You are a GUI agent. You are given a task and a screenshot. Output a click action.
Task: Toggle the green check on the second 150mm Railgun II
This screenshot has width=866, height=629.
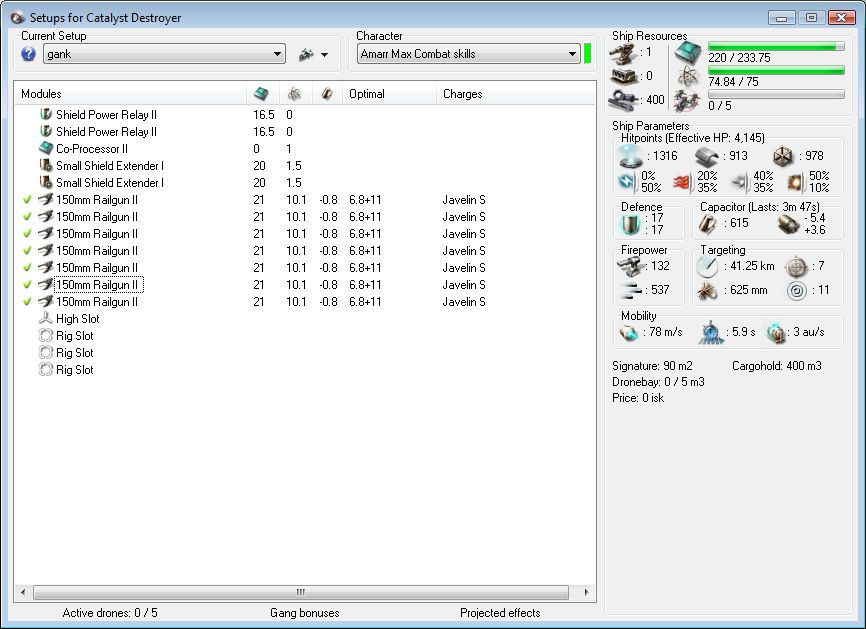pyautogui.click(x=27, y=216)
